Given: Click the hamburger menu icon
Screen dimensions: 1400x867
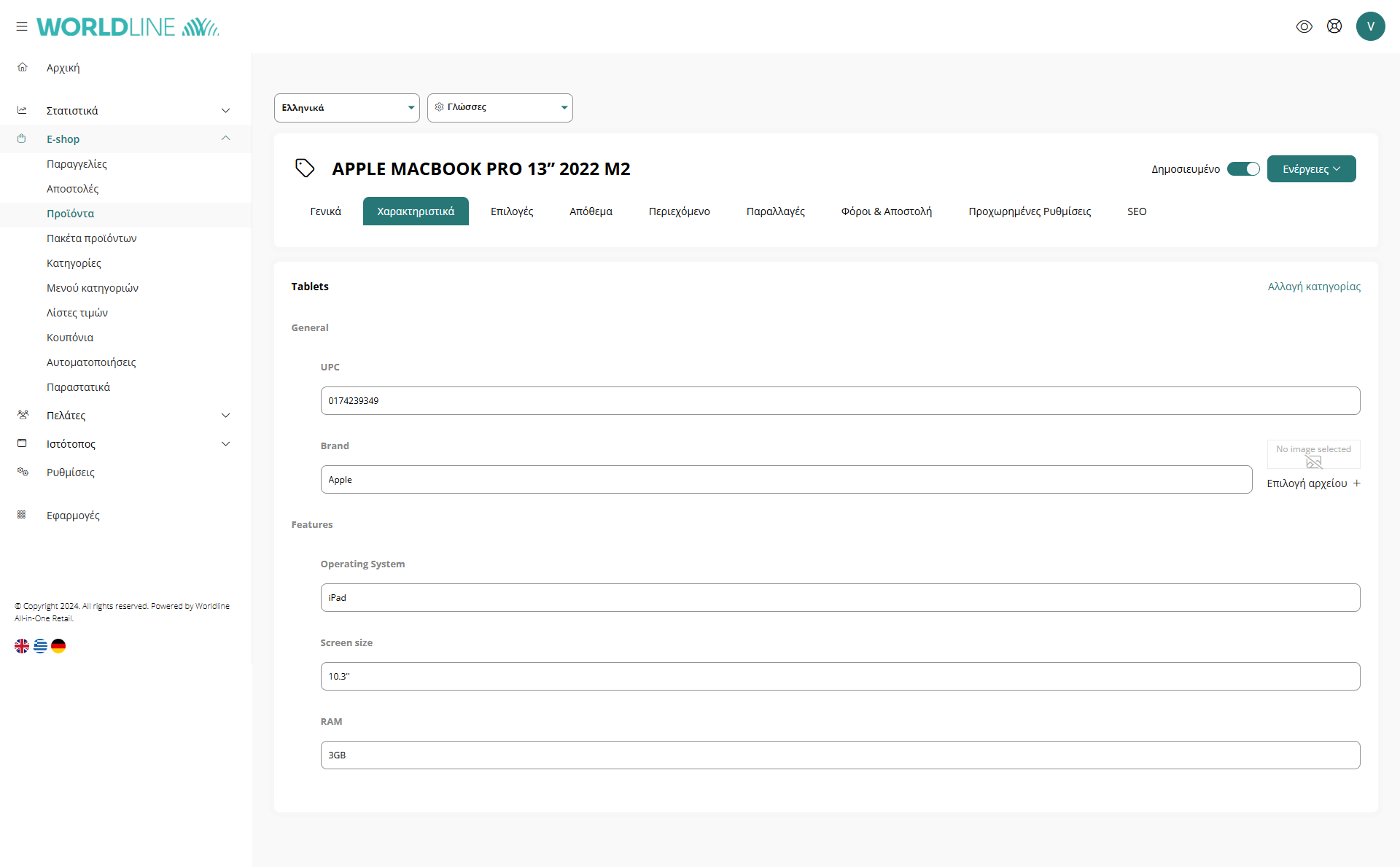Looking at the screenshot, I should point(22,26).
